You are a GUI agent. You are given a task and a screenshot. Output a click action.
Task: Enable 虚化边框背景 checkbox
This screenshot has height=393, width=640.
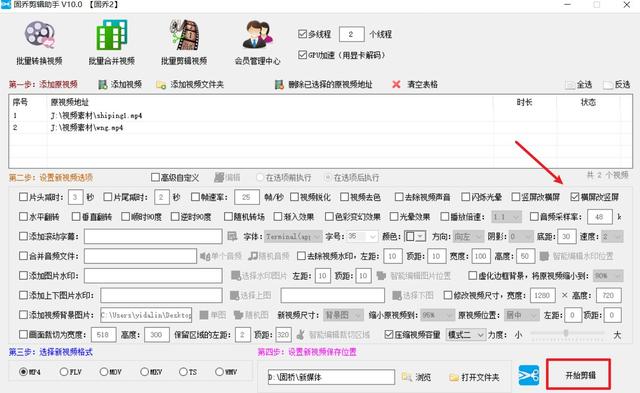pyautogui.click(x=472, y=276)
